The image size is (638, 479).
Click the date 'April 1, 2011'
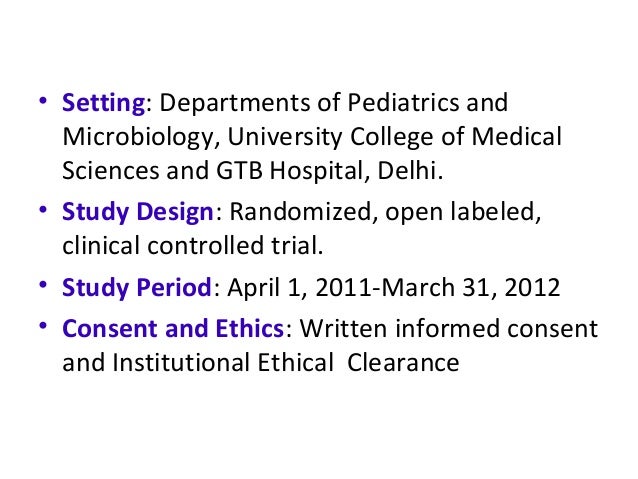pos(299,288)
